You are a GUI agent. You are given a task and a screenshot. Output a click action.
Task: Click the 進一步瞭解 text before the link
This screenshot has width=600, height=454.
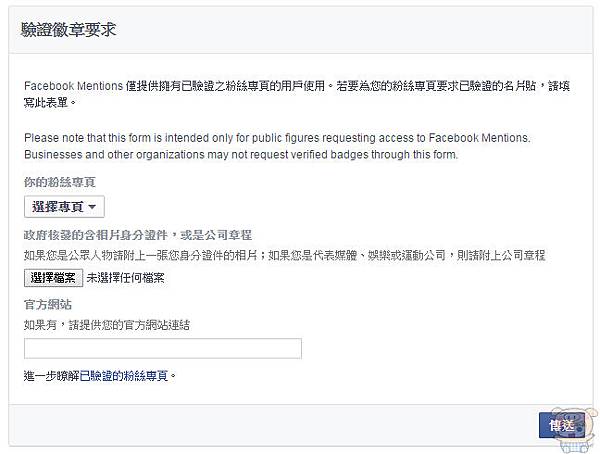pyautogui.click(x=52, y=376)
